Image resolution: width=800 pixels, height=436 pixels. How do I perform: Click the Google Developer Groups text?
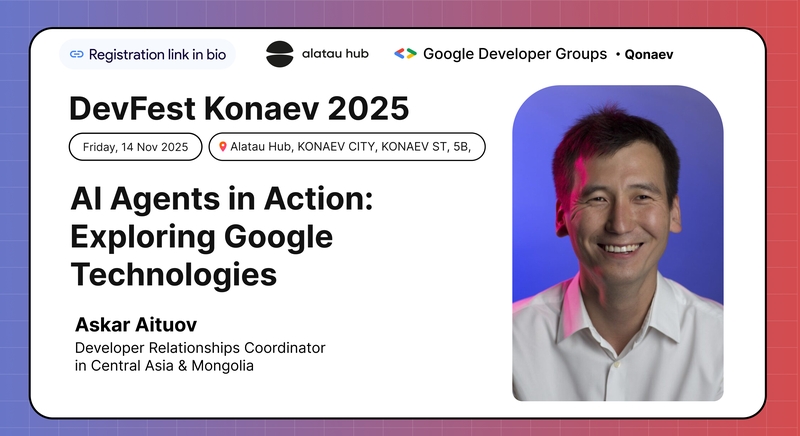(x=515, y=54)
